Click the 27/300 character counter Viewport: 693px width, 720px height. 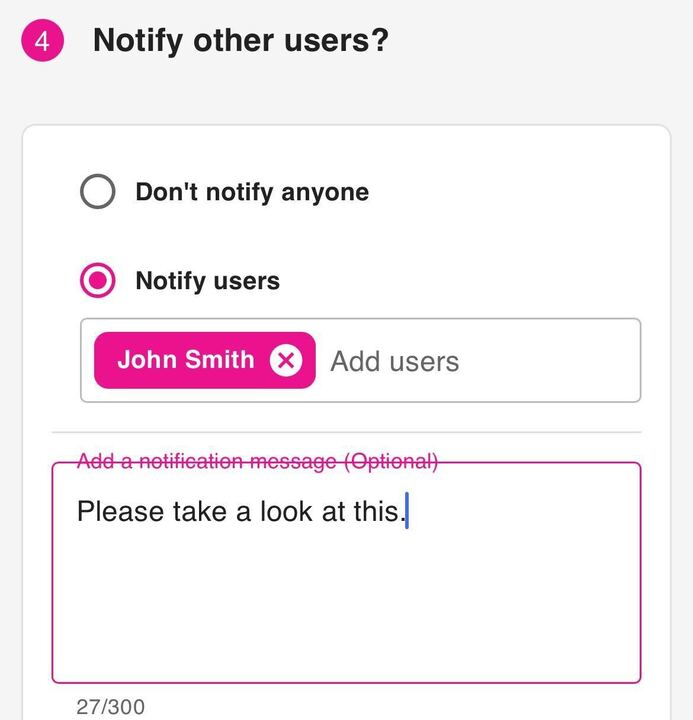(110, 707)
